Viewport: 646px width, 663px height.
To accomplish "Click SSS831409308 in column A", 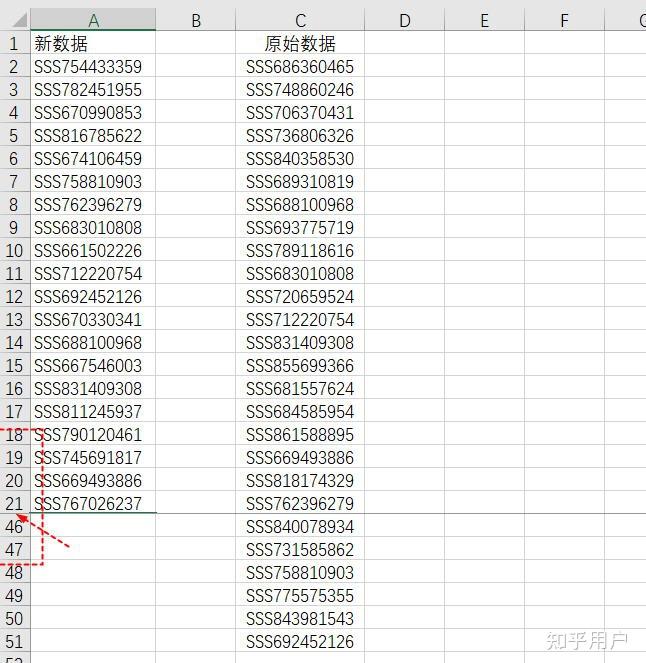I will coord(93,389).
